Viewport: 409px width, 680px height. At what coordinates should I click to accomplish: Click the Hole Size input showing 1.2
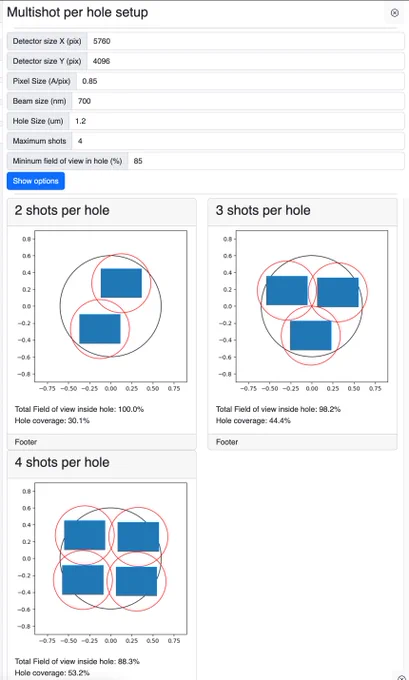[x=236, y=121]
